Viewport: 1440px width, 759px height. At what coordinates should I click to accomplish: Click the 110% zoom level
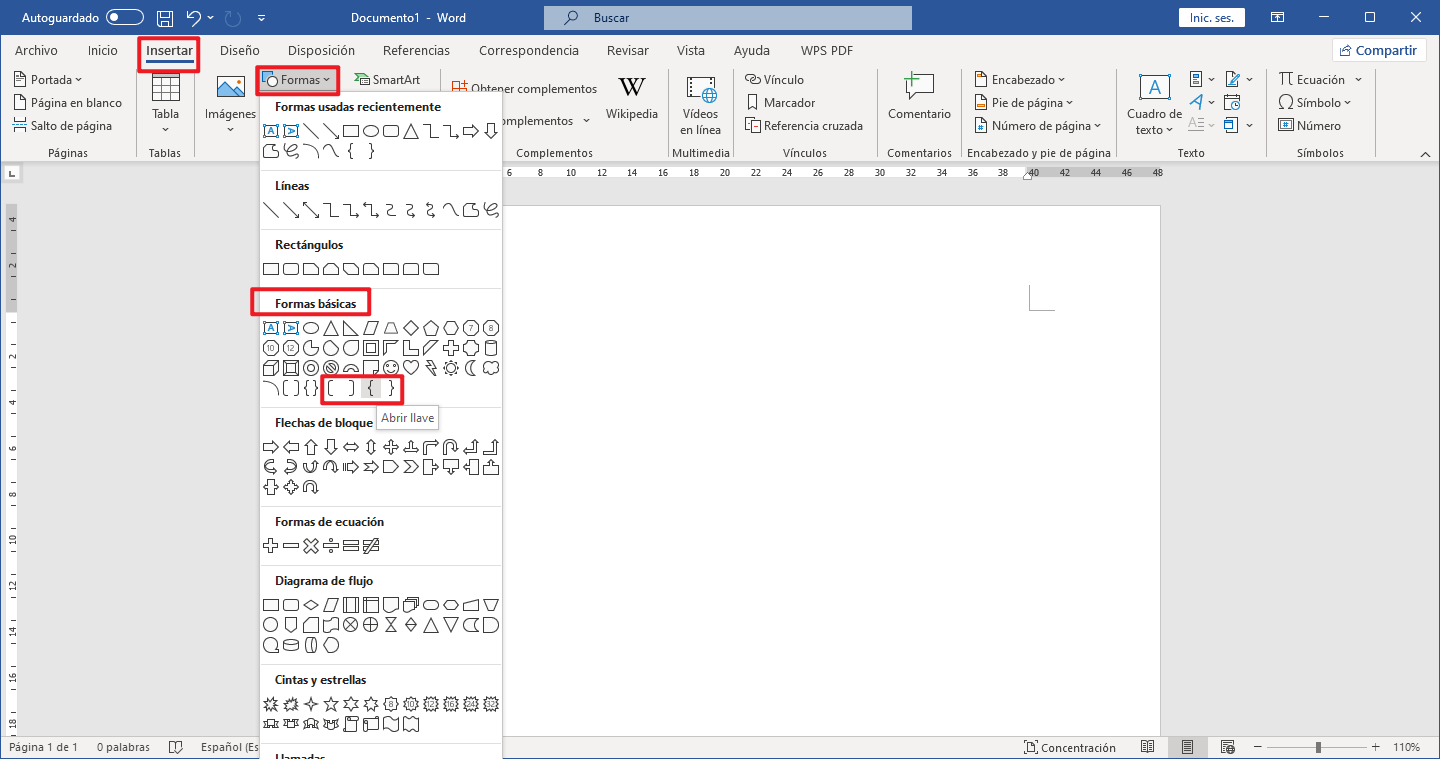(x=1406, y=747)
